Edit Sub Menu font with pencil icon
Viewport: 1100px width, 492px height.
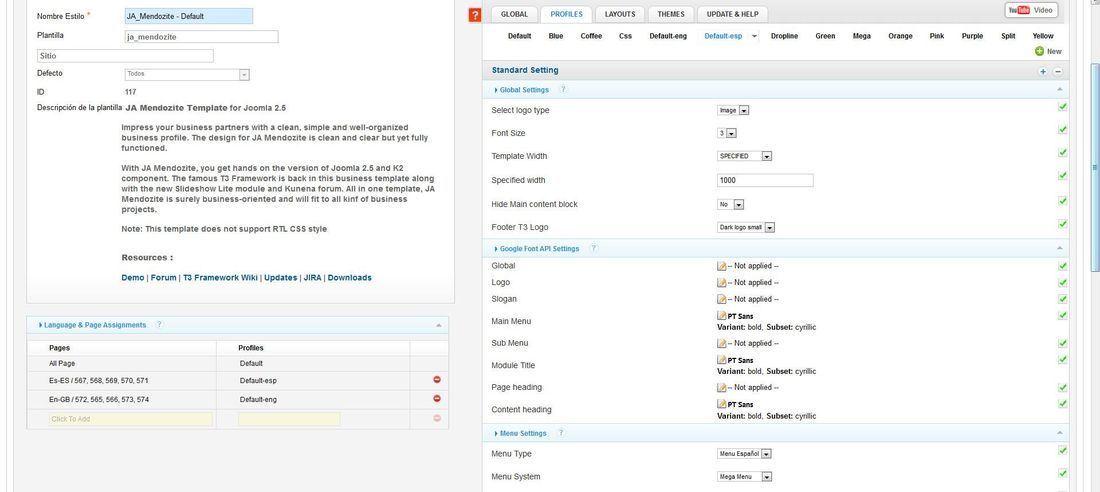[x=721, y=344]
